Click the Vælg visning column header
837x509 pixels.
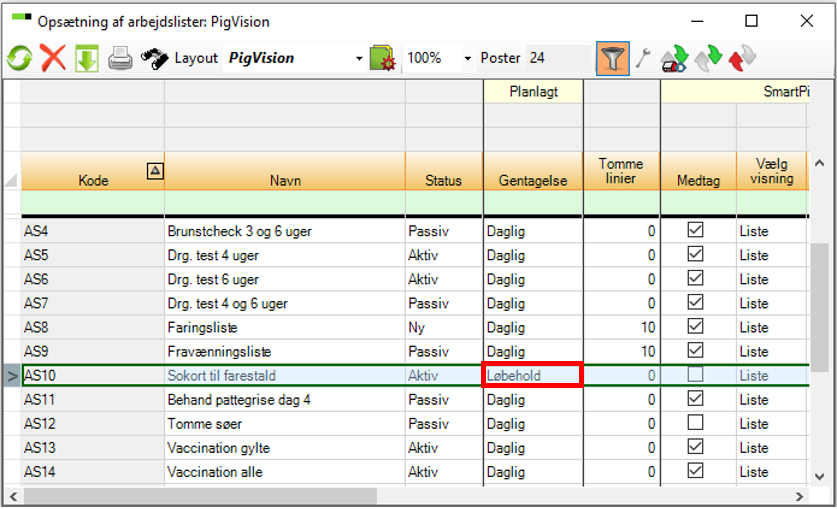pyautogui.click(x=771, y=171)
